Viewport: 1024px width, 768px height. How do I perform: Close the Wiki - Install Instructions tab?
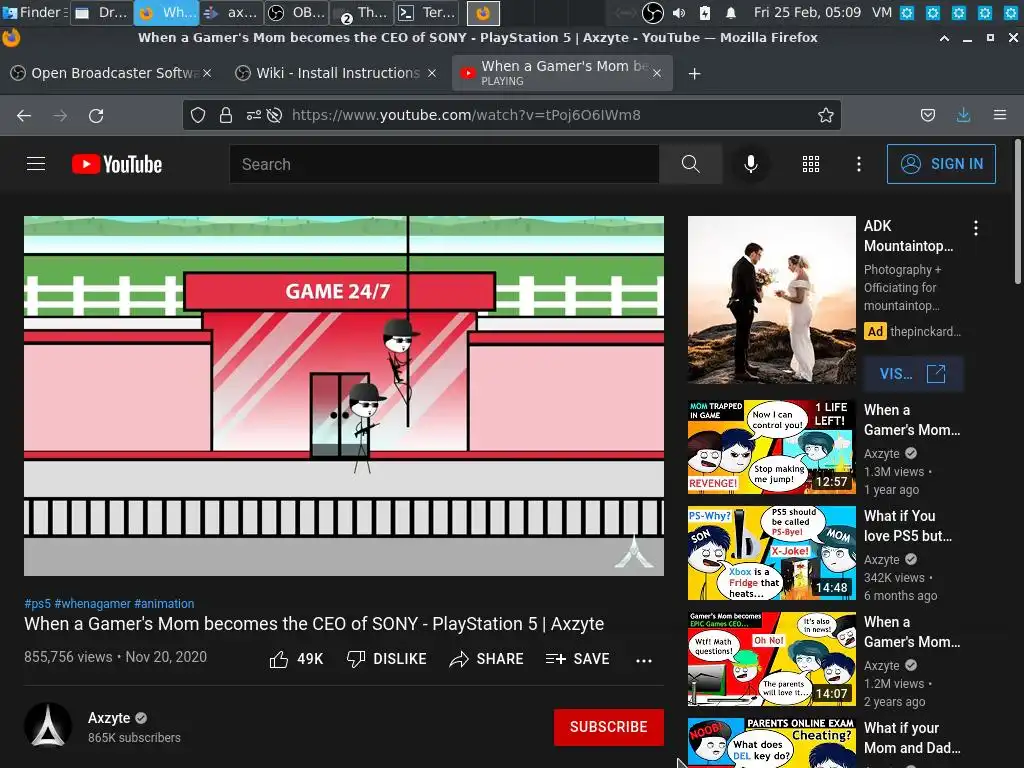(432, 73)
